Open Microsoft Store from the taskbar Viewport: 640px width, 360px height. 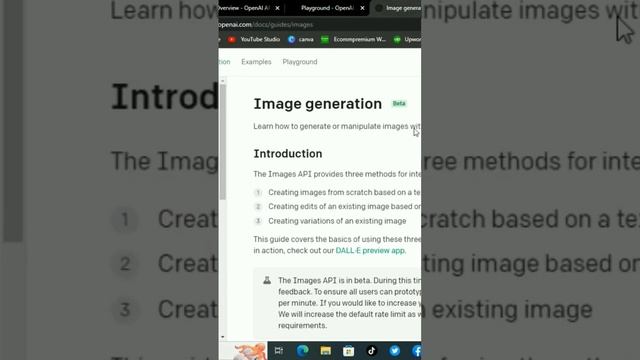(x=348, y=351)
